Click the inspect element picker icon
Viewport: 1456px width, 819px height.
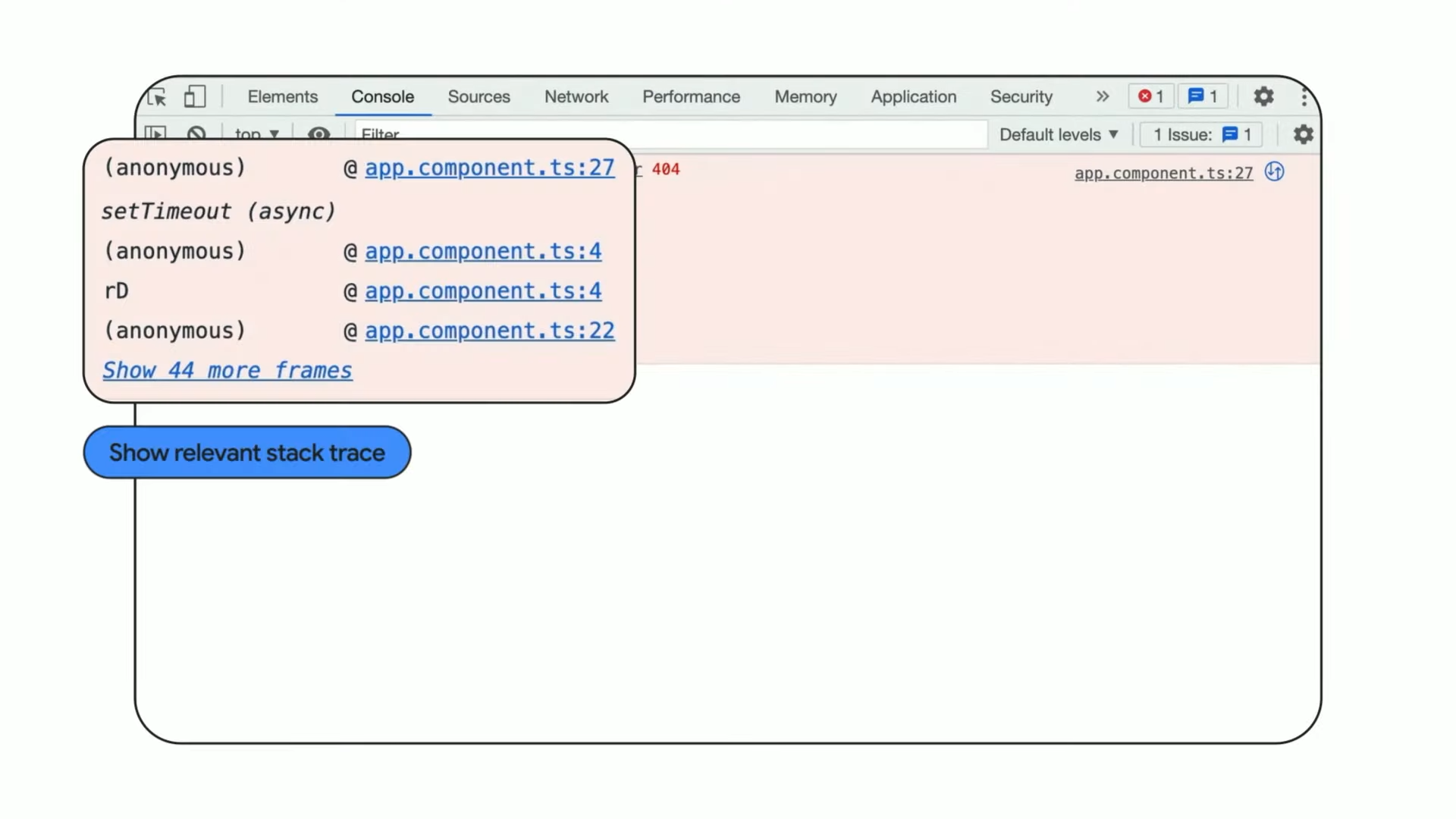point(157,97)
